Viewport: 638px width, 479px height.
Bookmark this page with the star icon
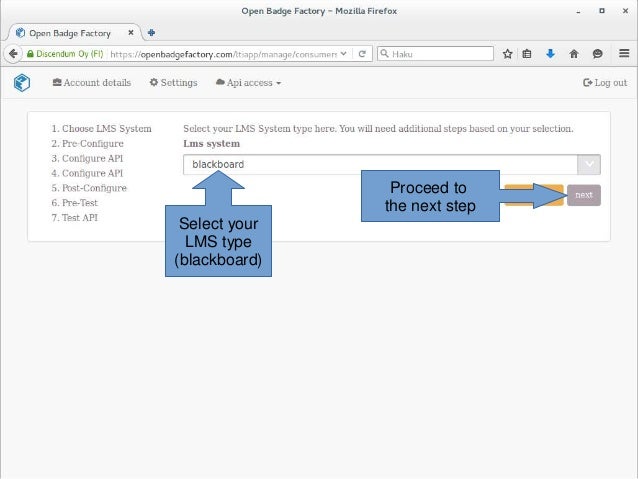507,54
